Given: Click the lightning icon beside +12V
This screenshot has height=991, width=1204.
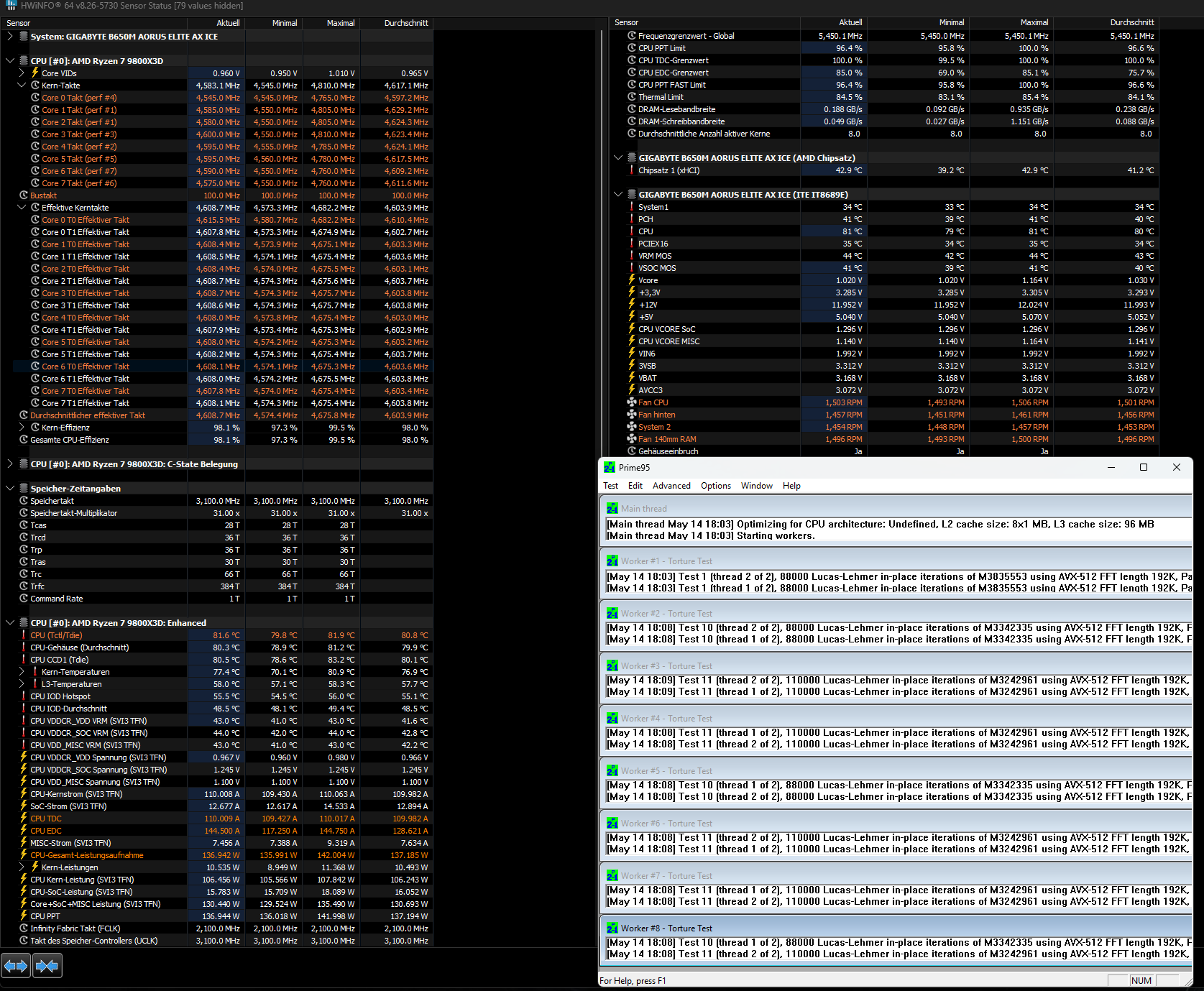Looking at the screenshot, I should pyautogui.click(x=632, y=305).
